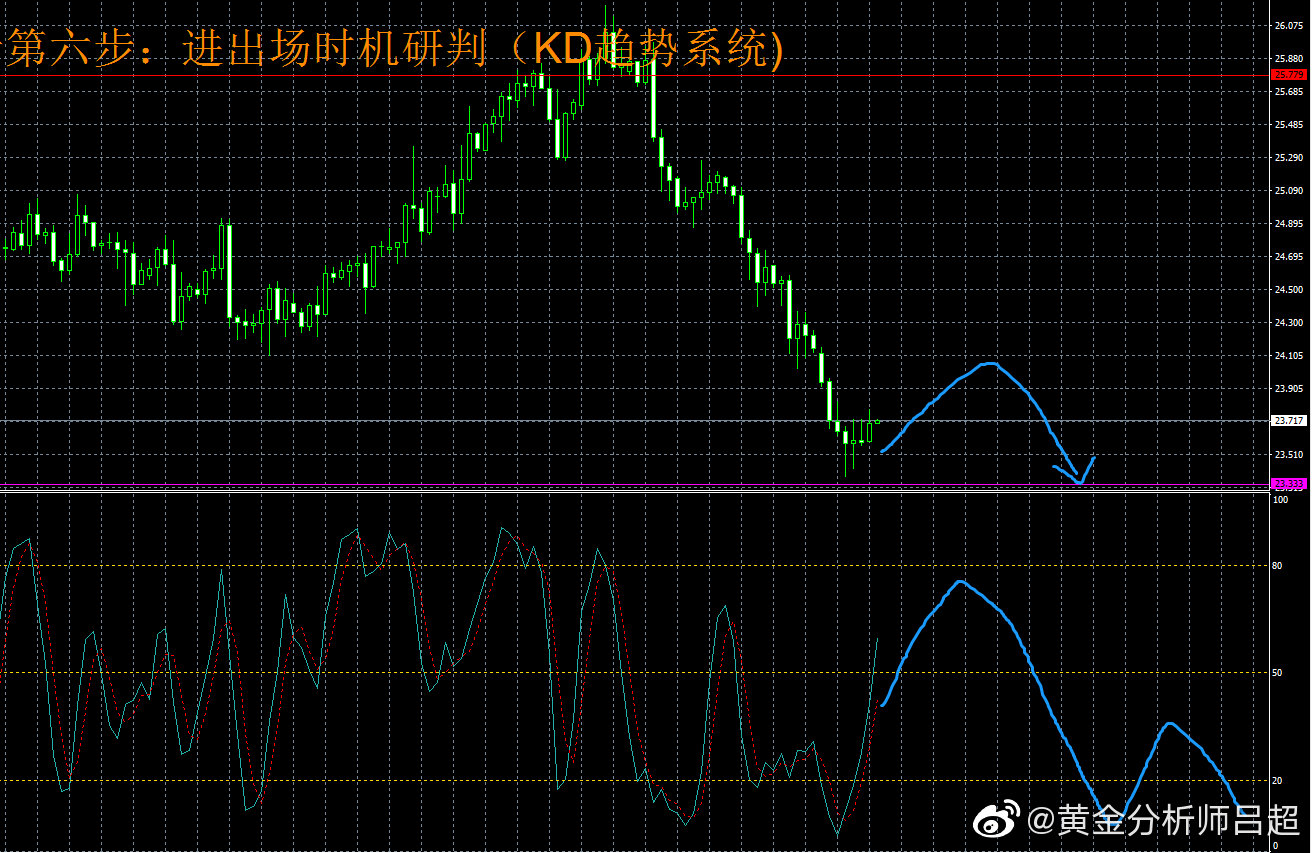Screen dimensions: 1312x853
Task: Click the 26.075 price axis label
Action: click(x=1287, y=26)
